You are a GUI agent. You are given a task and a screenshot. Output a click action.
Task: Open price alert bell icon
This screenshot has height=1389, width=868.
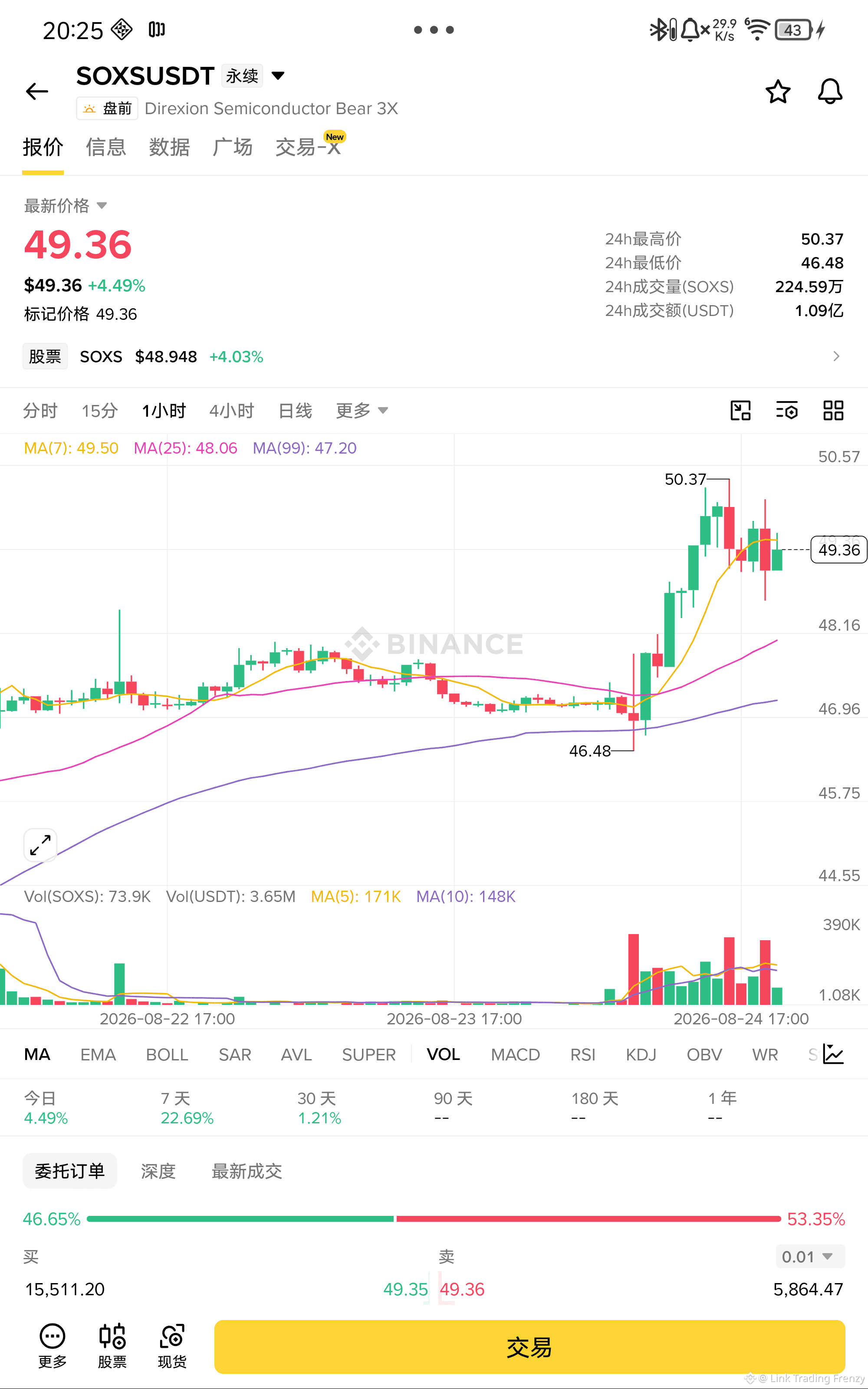pos(829,91)
